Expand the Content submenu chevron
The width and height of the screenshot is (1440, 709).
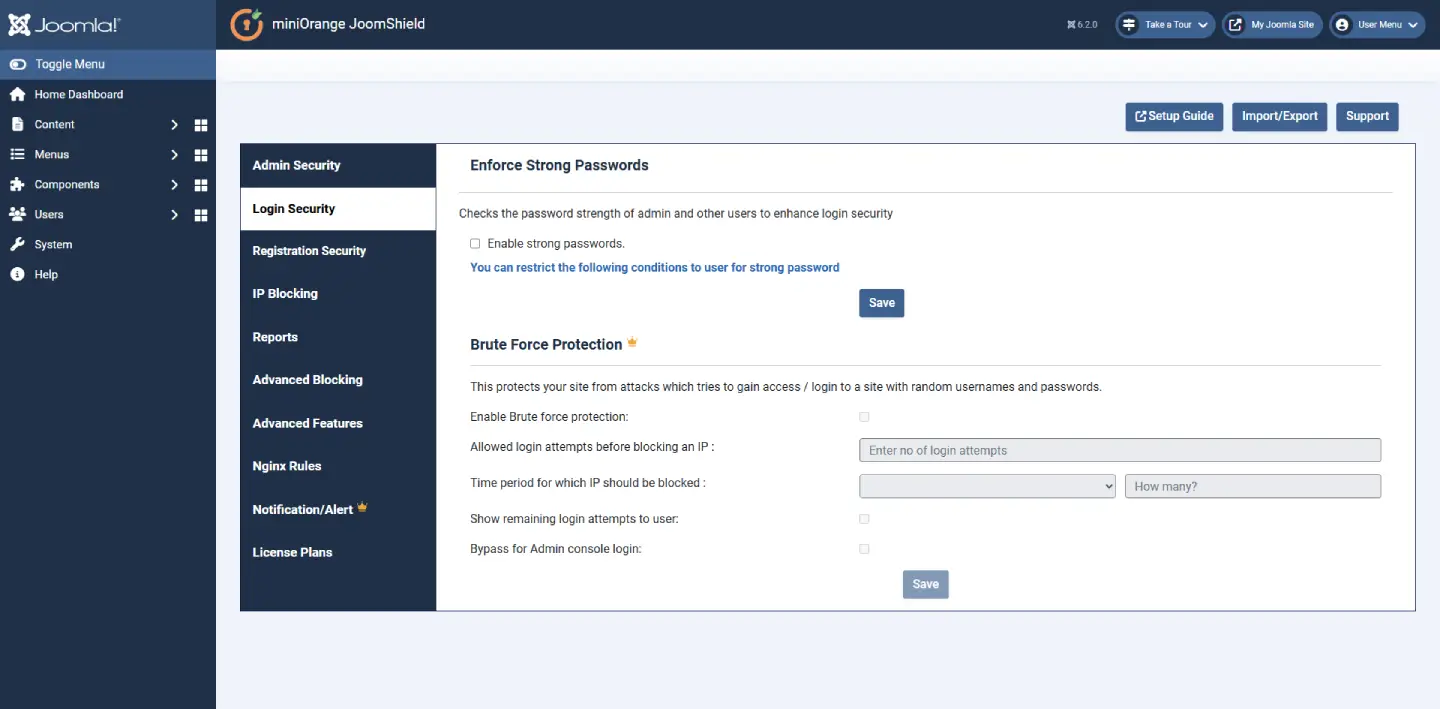click(x=174, y=125)
